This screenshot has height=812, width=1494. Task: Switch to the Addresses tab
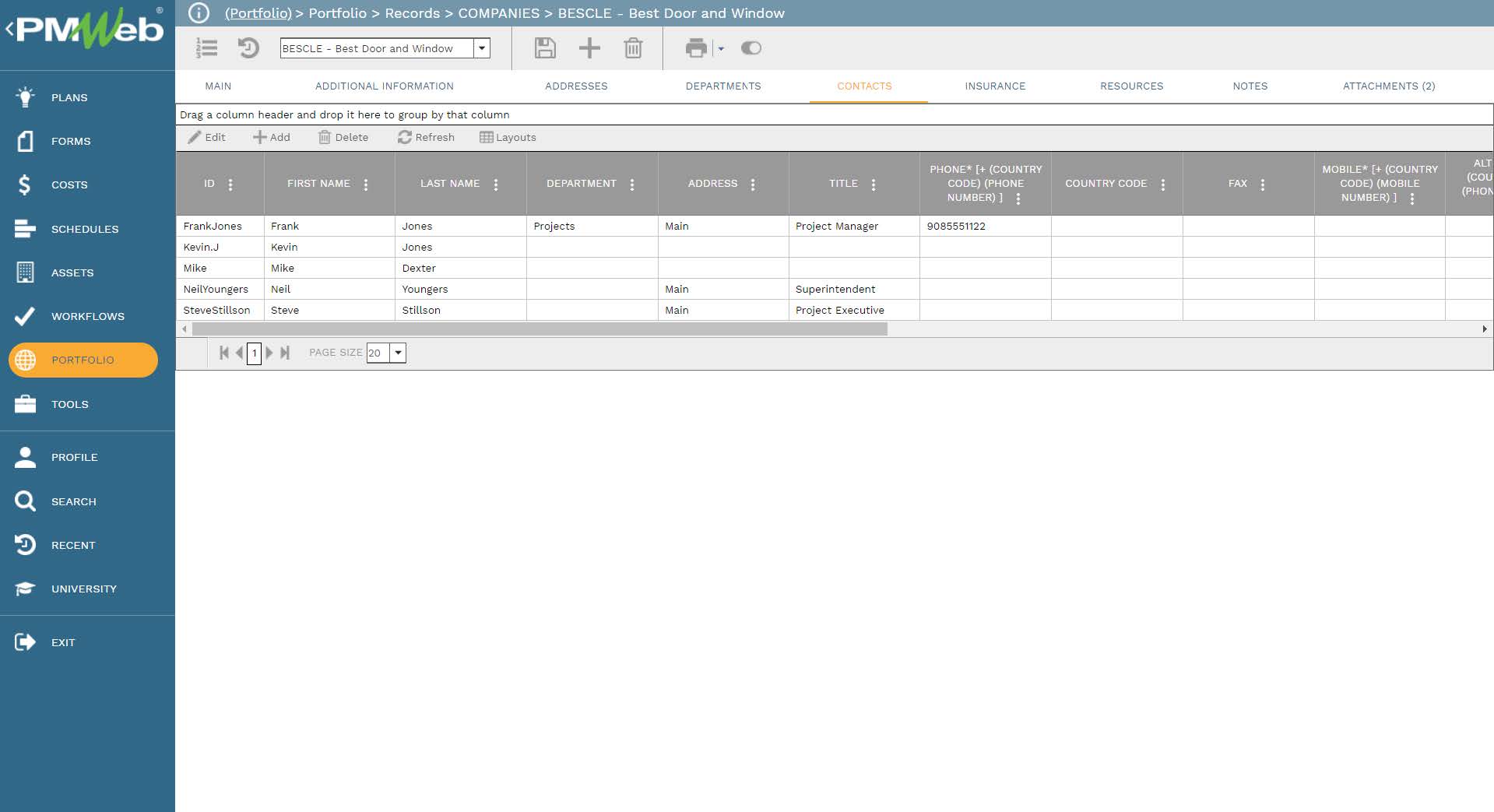pos(576,86)
